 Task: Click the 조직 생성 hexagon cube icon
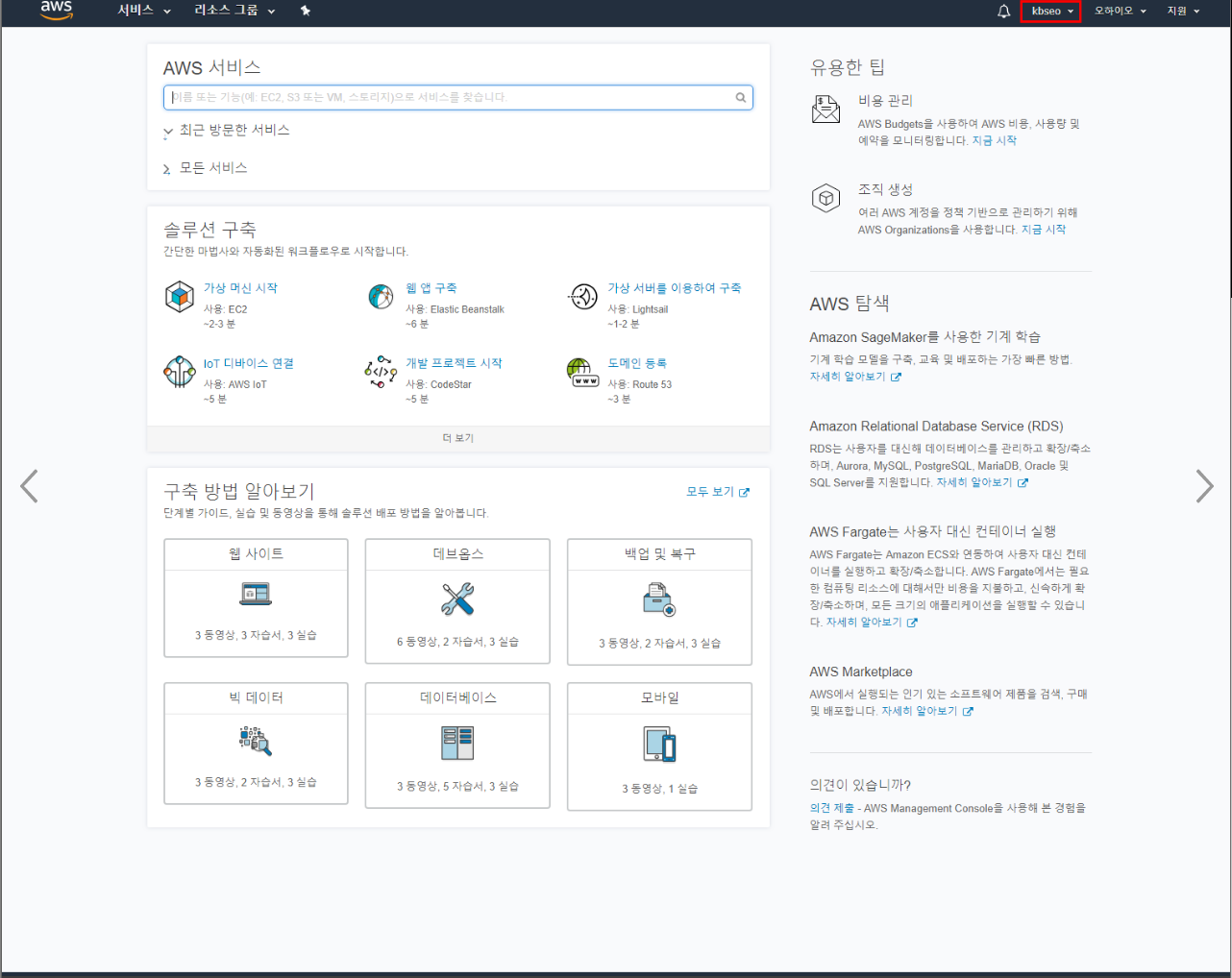pyautogui.click(x=825, y=199)
